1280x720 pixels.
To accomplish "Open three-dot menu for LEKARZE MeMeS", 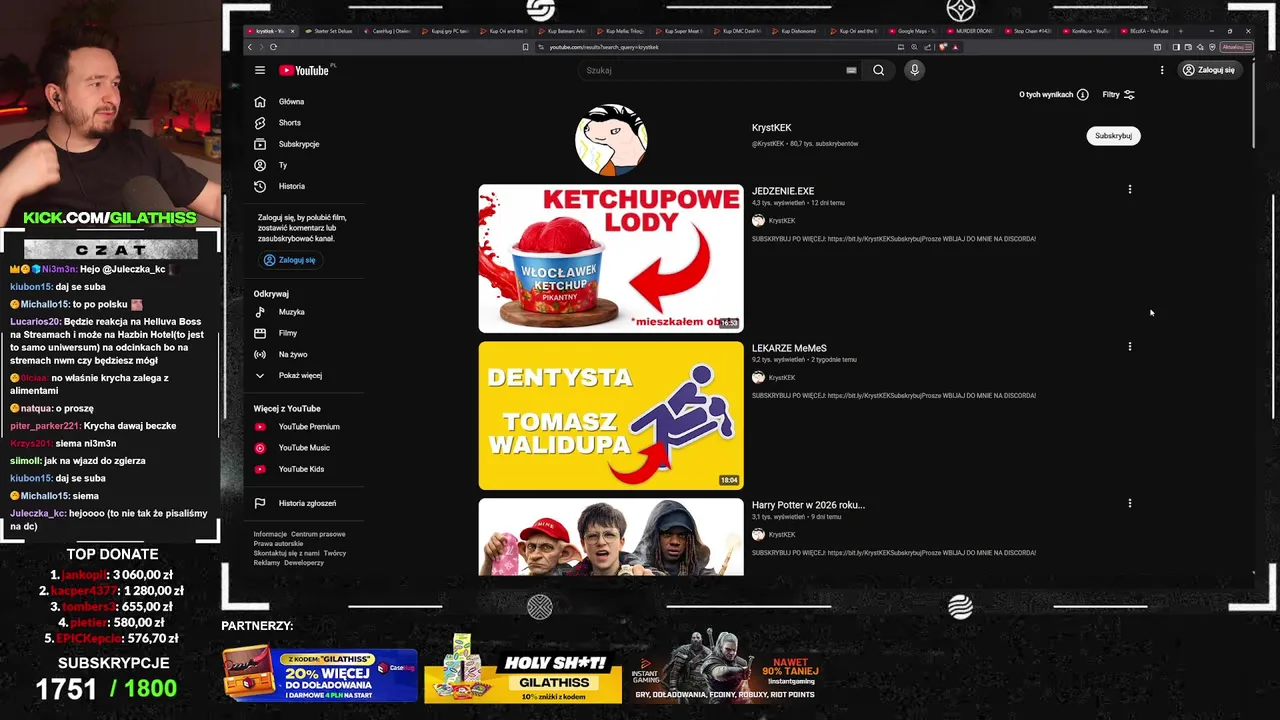I will click(x=1130, y=347).
